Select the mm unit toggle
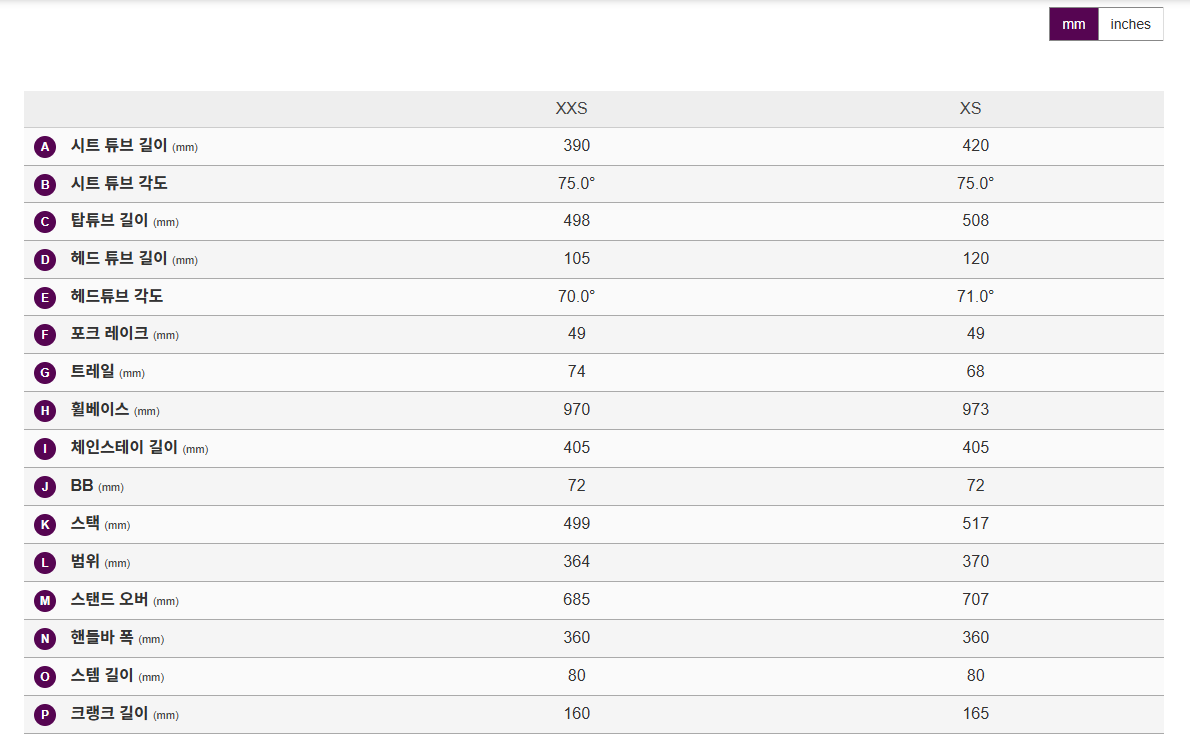 (x=1073, y=24)
